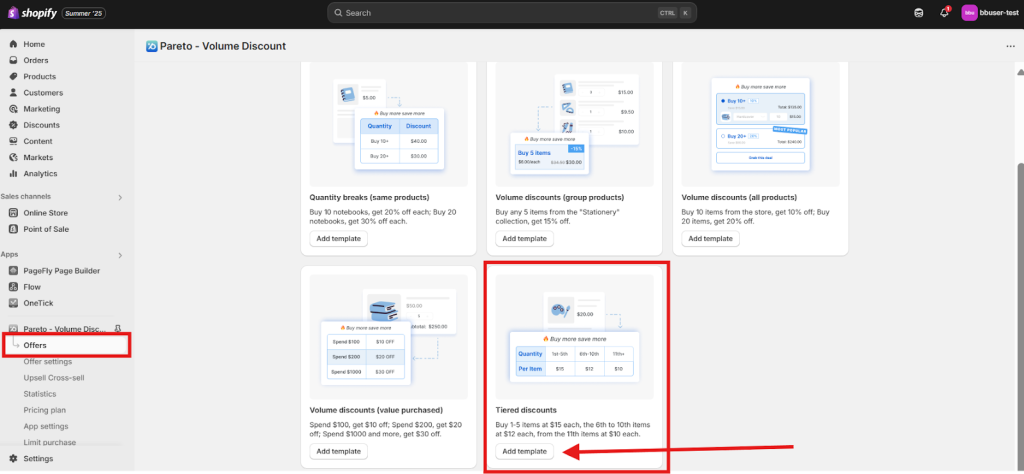The image size is (1024, 474).
Task: Open Upsell Cross-sell page
Action: [x=56, y=378]
